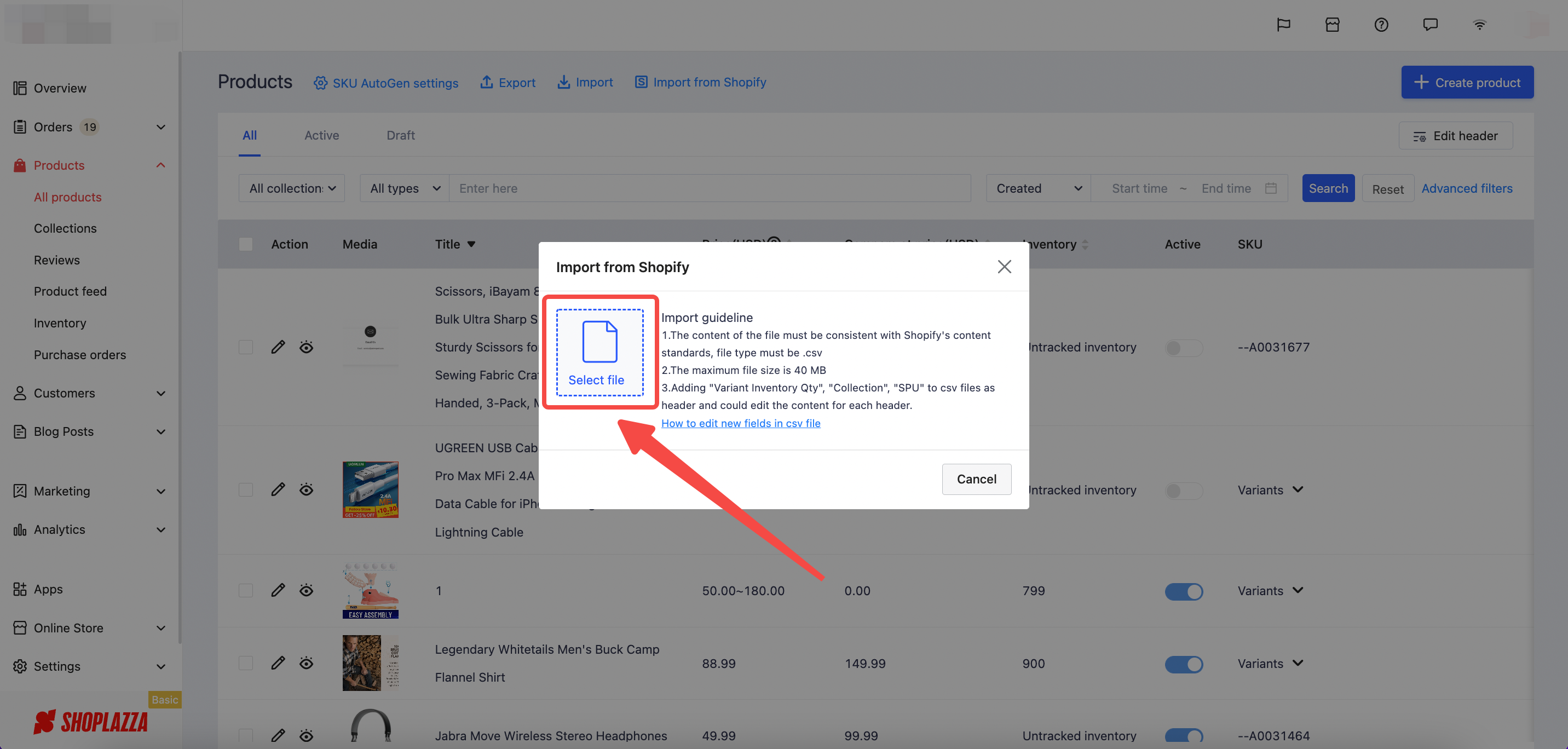Click the pencil edit icon for Scissors product

pyautogui.click(x=278, y=347)
